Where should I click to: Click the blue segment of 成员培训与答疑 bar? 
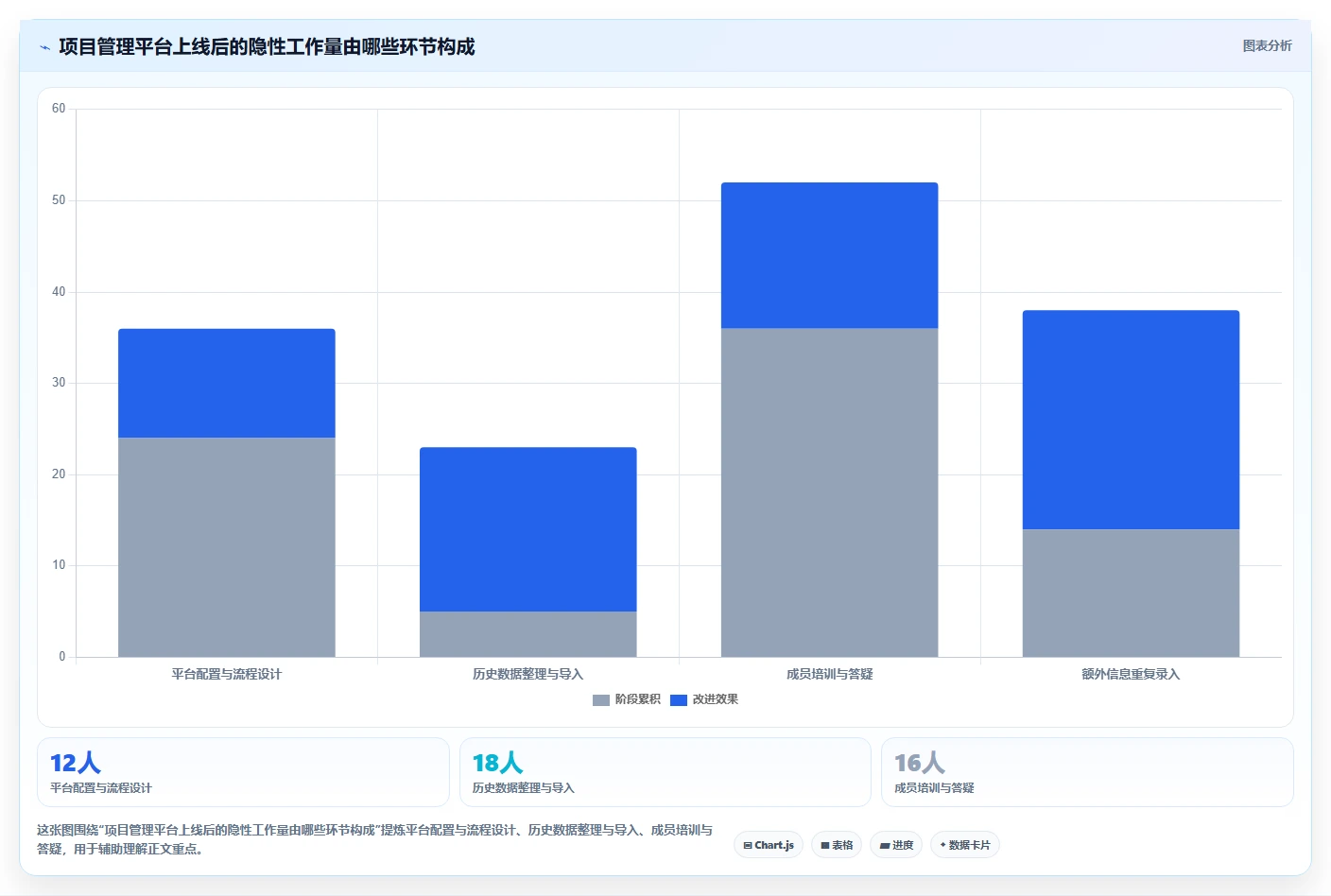pyautogui.click(x=830, y=255)
